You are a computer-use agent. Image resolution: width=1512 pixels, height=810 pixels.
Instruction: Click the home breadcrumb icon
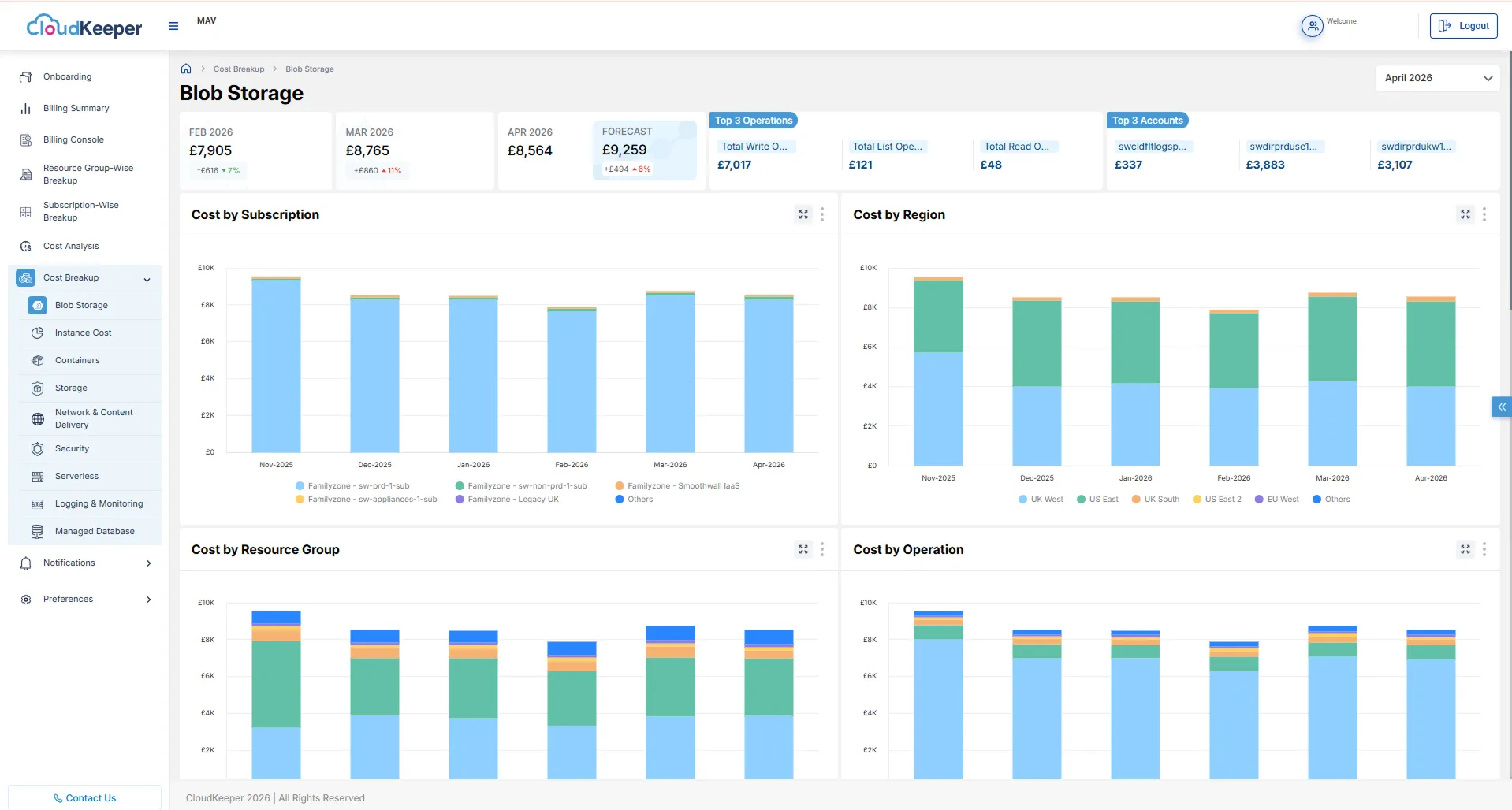click(x=186, y=69)
